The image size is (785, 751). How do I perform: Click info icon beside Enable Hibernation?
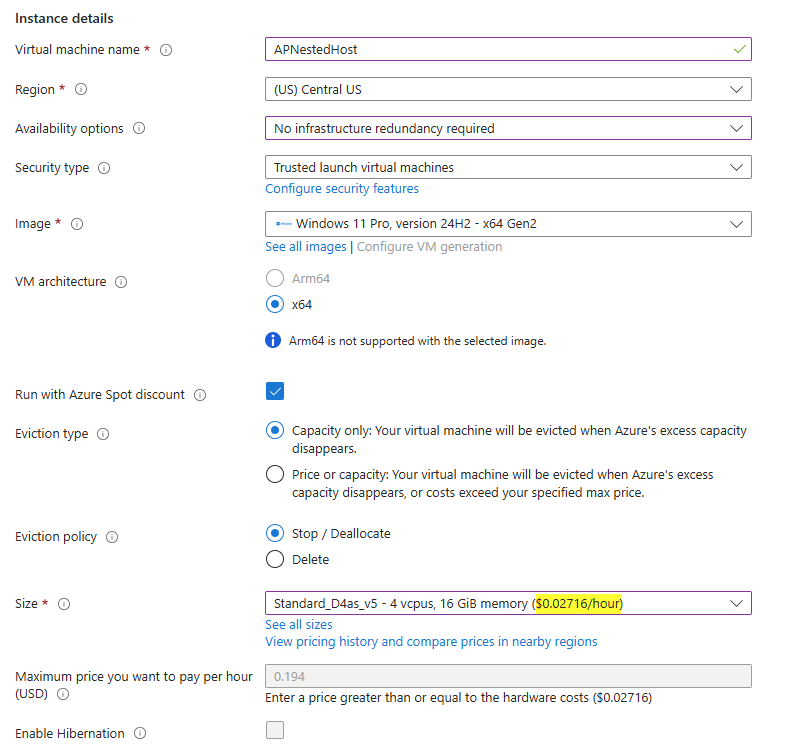(140, 734)
